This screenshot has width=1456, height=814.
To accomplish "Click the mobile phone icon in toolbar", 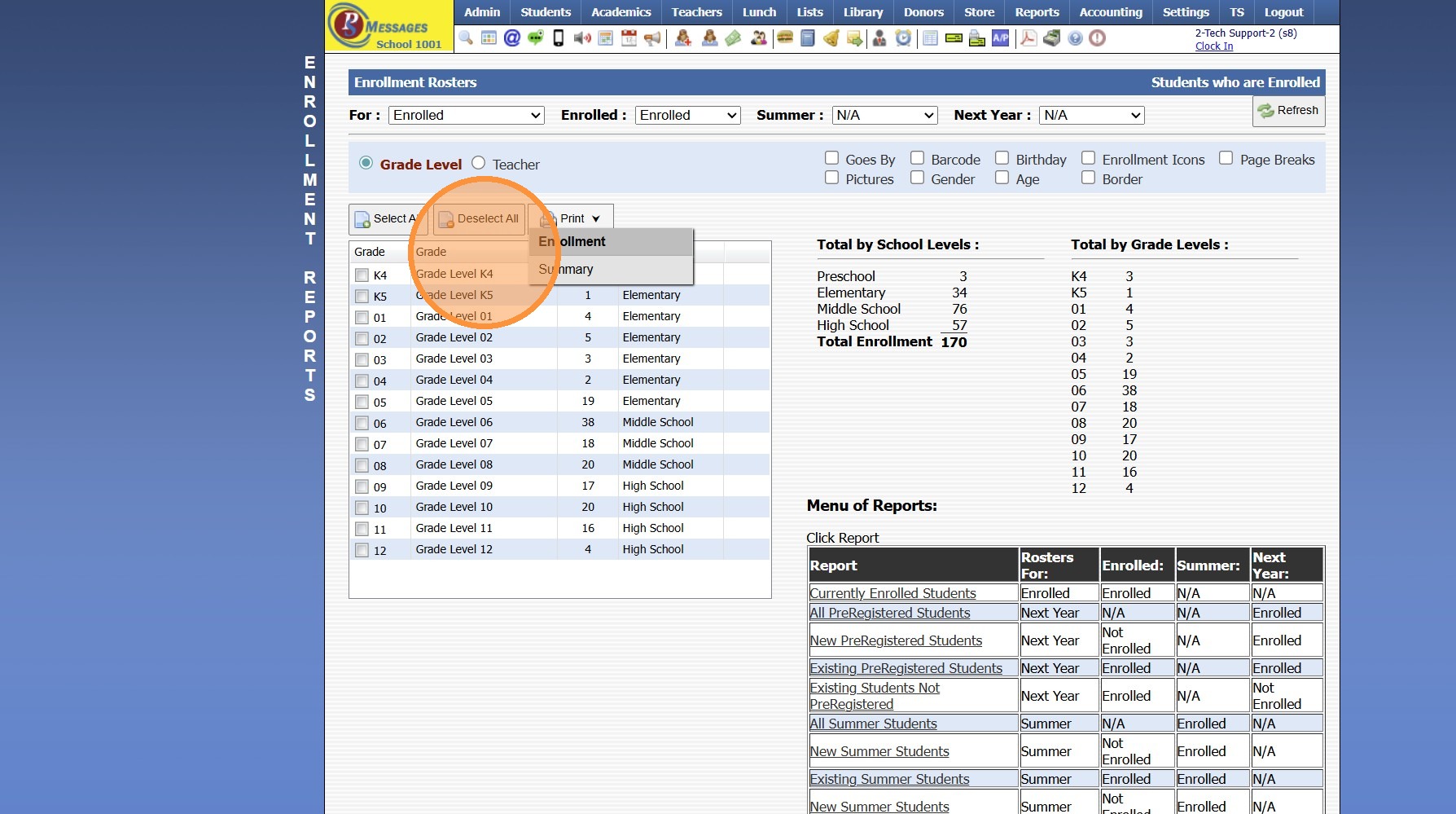I will pyautogui.click(x=559, y=38).
